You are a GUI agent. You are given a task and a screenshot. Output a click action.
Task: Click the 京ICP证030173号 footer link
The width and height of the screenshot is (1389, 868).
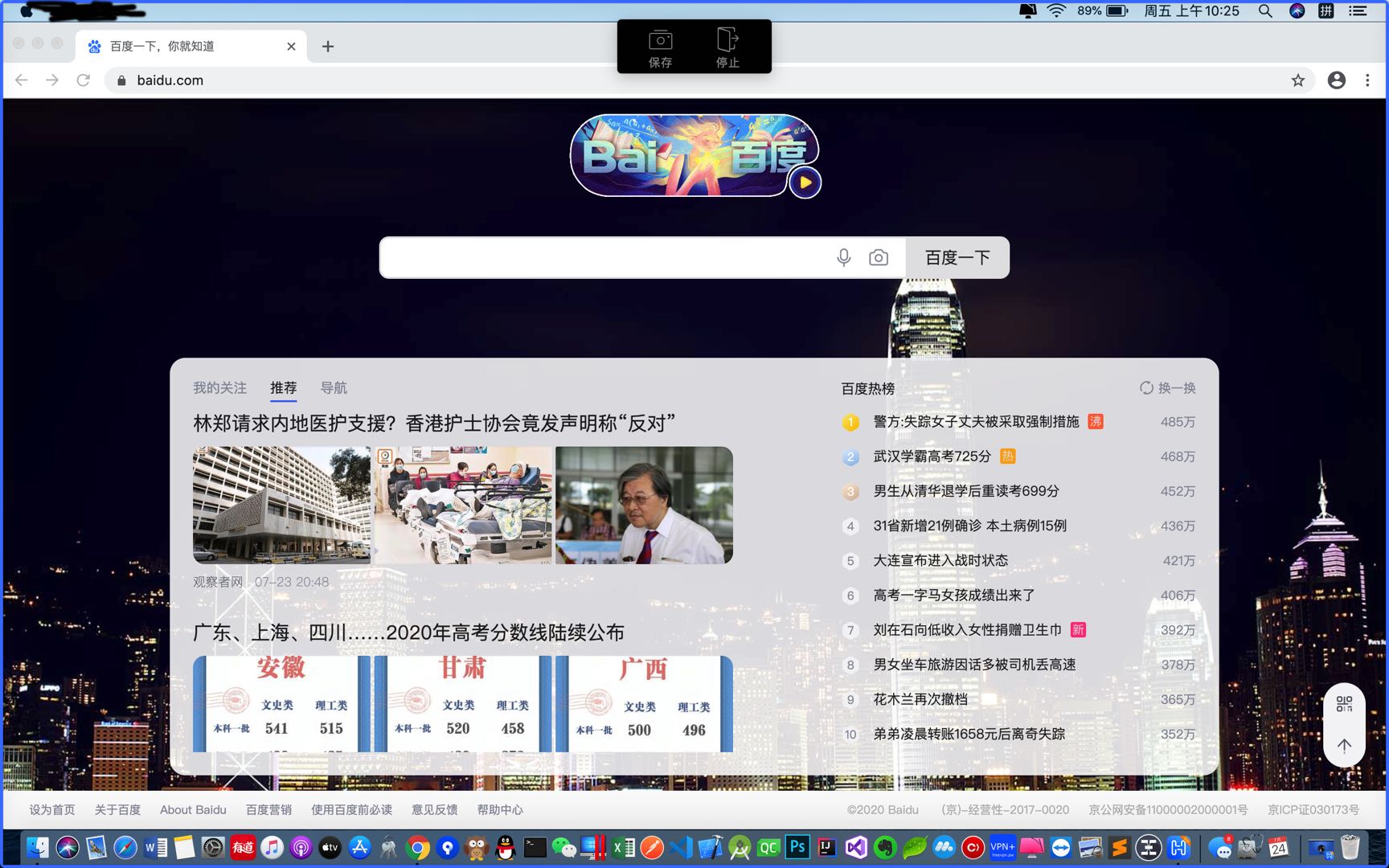[x=1313, y=809]
